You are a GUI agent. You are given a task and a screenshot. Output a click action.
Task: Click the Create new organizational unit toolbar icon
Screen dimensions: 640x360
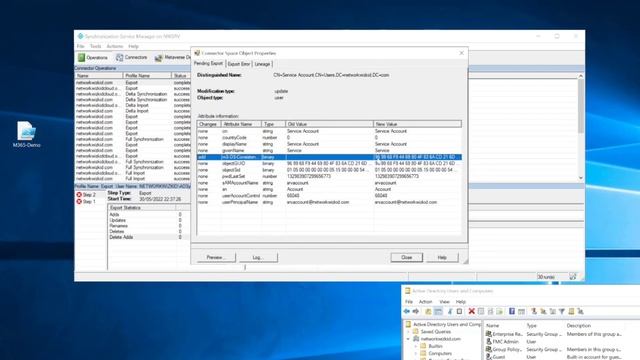click(x=553, y=311)
